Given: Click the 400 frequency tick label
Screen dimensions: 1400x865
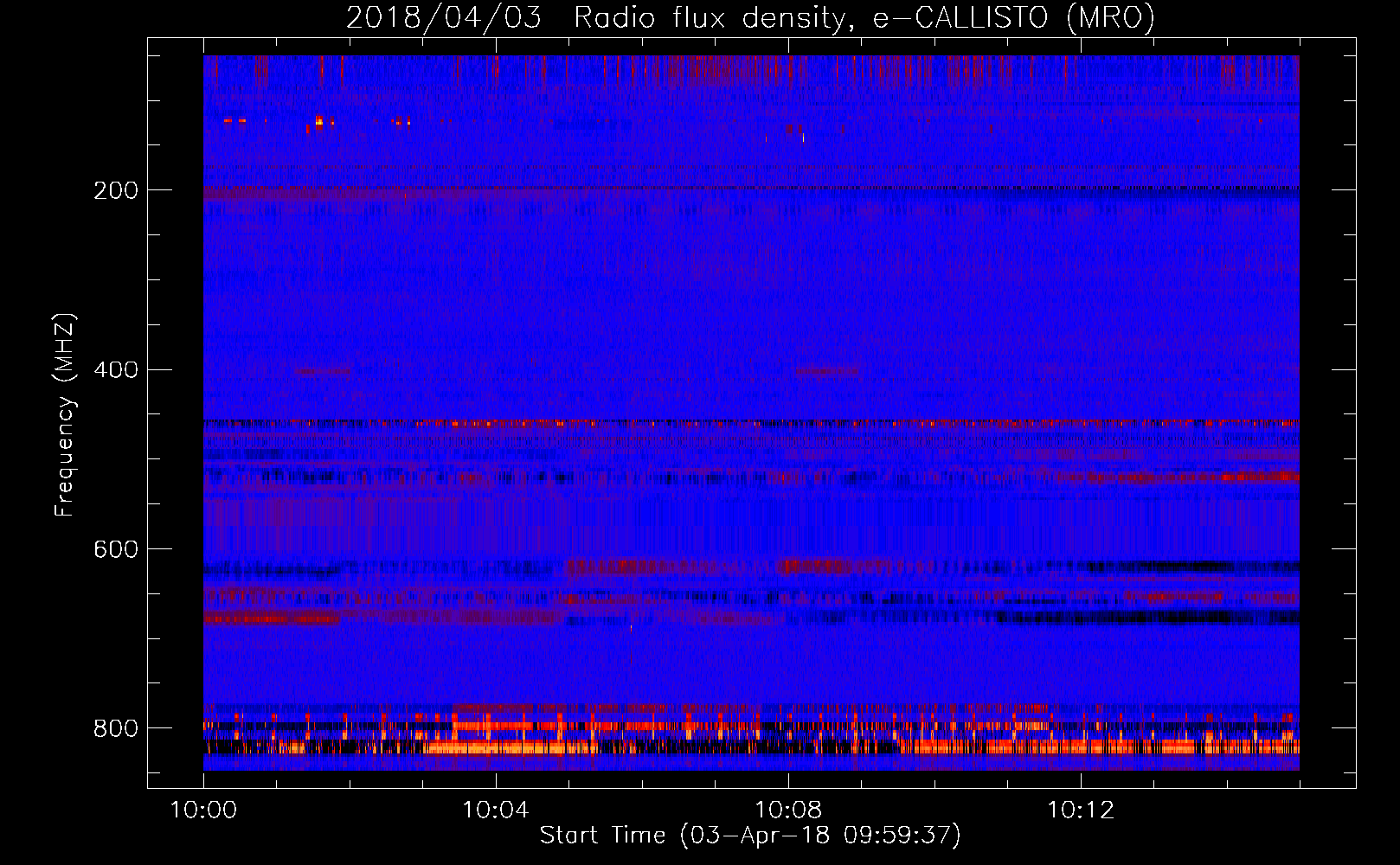Looking at the screenshot, I should [116, 370].
